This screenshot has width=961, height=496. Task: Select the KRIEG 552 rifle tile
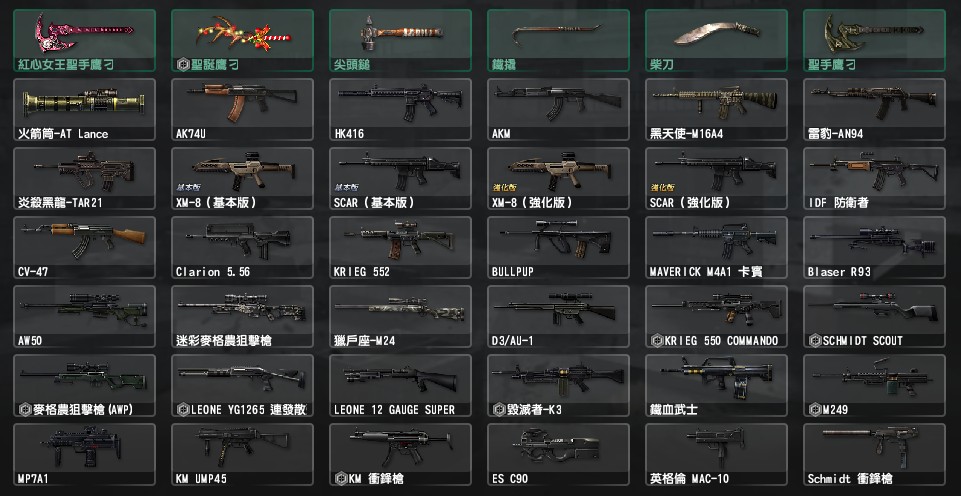pyautogui.click(x=400, y=247)
